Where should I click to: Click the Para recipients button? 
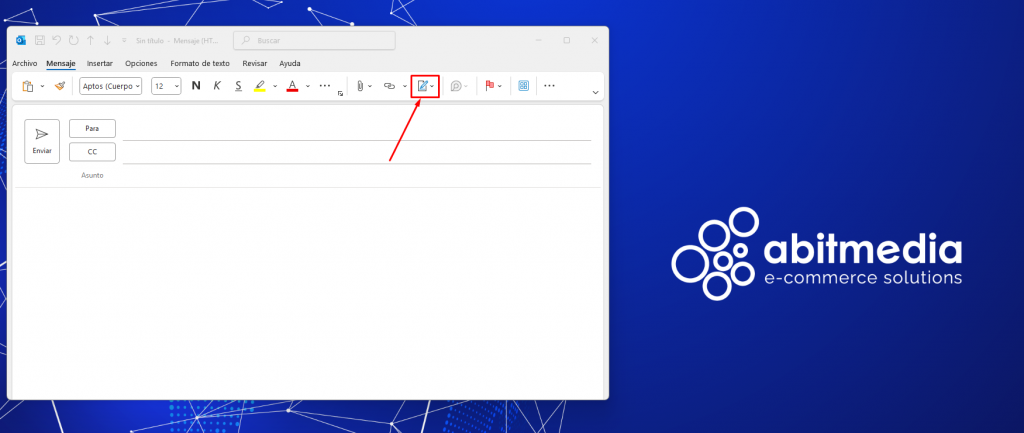(92, 128)
